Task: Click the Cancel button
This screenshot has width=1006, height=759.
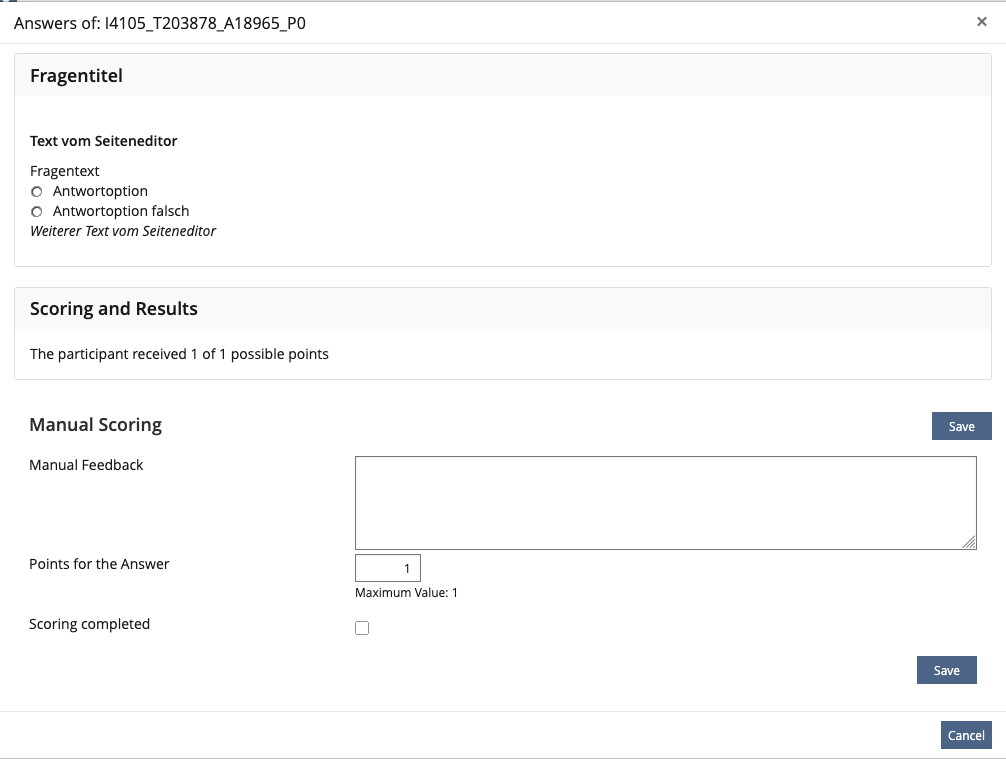Action: tap(965, 734)
